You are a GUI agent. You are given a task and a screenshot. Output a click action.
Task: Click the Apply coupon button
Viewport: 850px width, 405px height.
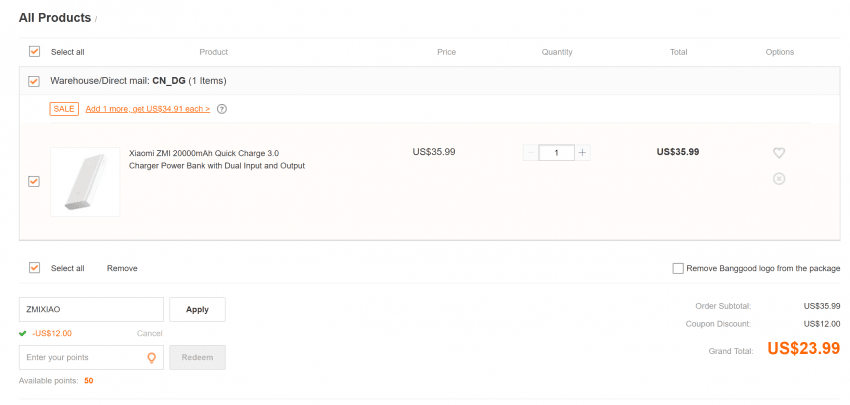197,310
